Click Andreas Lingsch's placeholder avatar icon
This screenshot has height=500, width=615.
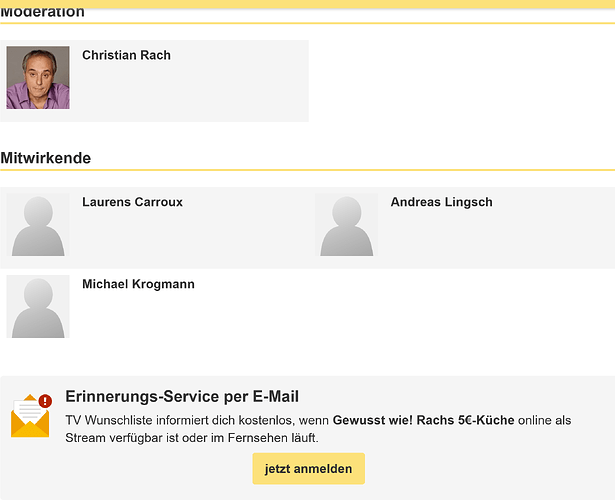point(346,225)
